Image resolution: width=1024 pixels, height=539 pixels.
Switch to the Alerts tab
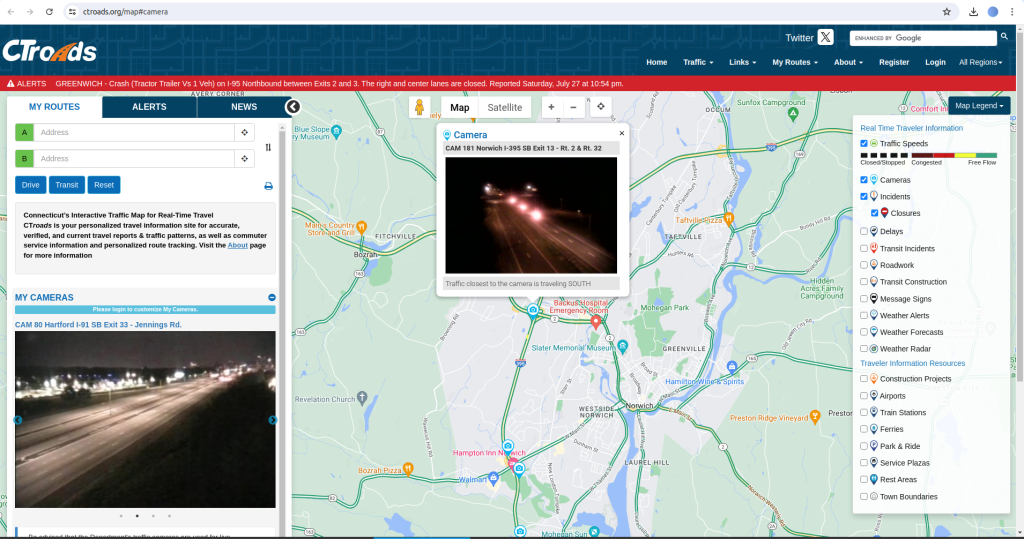coord(149,107)
